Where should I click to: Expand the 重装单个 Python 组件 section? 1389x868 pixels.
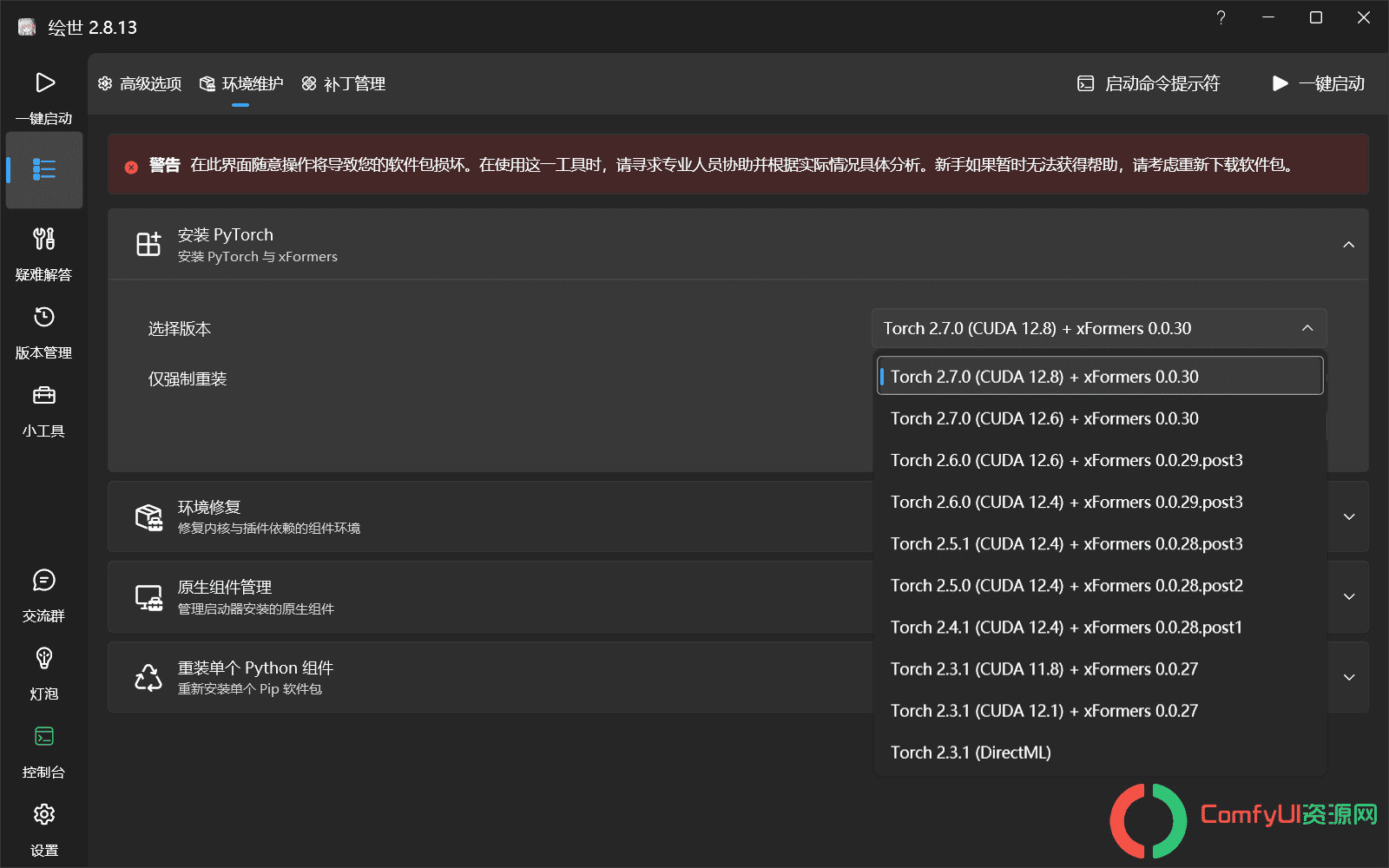point(1348,677)
